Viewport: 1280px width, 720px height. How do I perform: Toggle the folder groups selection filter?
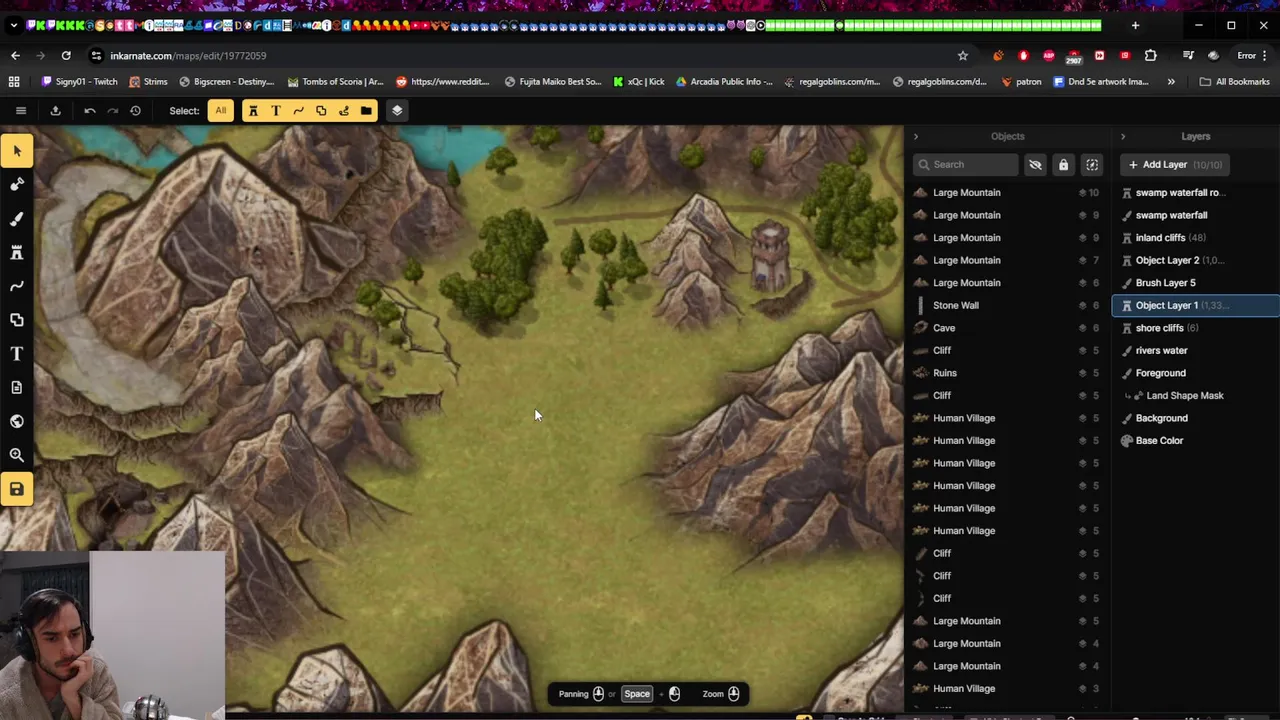click(x=366, y=111)
